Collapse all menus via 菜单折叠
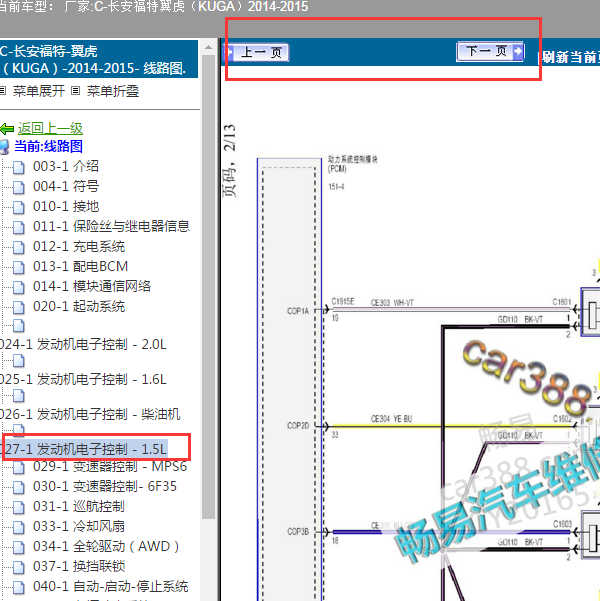The height and width of the screenshot is (601, 600). pyautogui.click(x=113, y=91)
